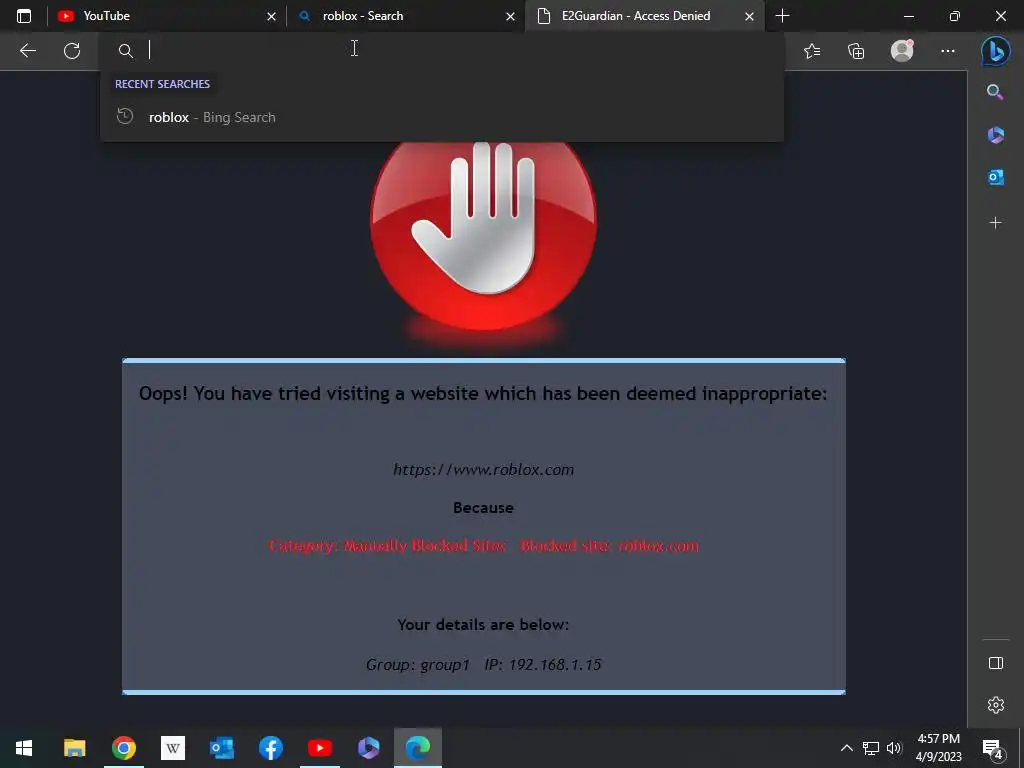Open Wikipedia app on taskbar

coord(172,748)
